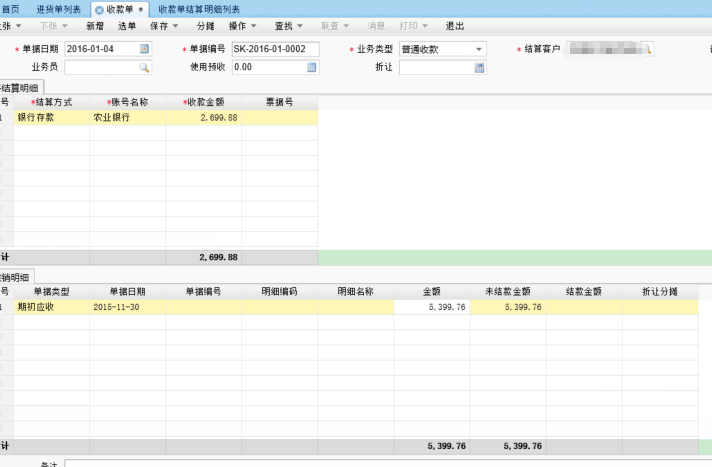The image size is (712, 467).
Task: Open calculator icon beside 使用预收 field
Action: click(x=312, y=67)
